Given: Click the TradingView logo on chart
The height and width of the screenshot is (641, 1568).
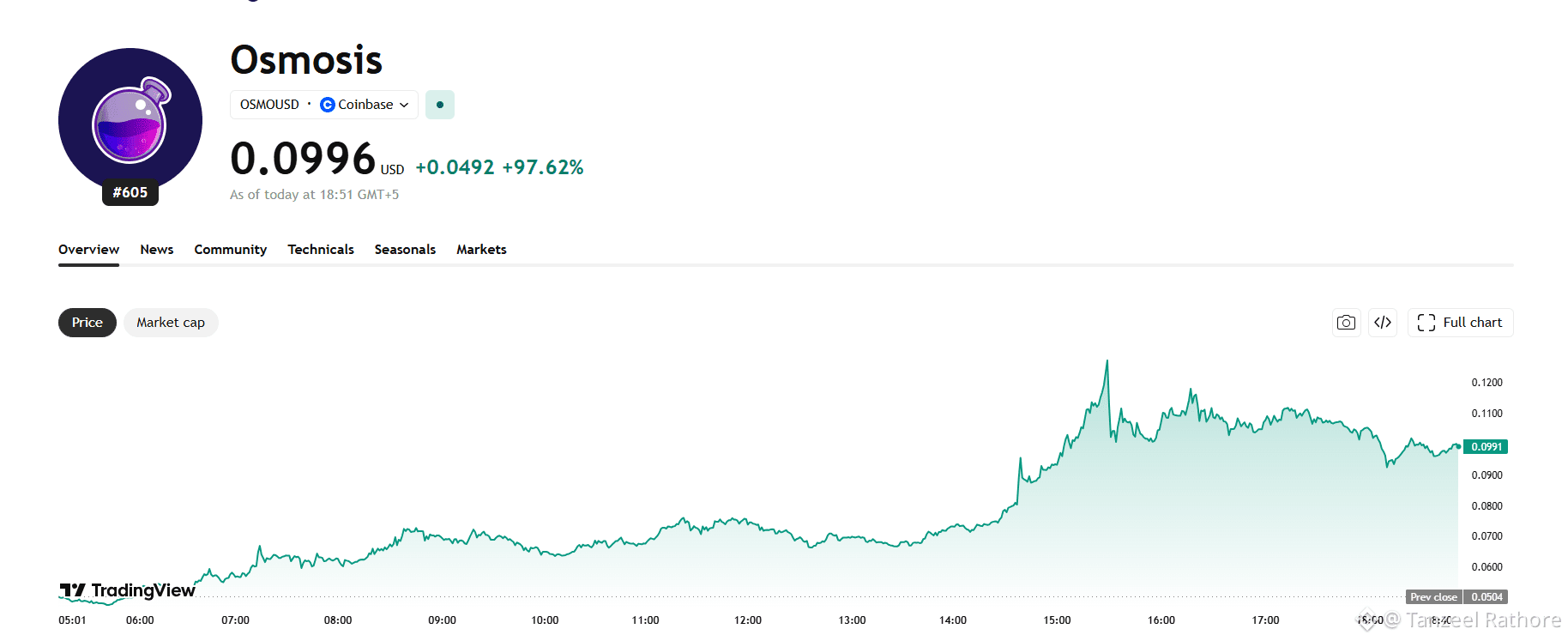Looking at the screenshot, I should coord(127,590).
